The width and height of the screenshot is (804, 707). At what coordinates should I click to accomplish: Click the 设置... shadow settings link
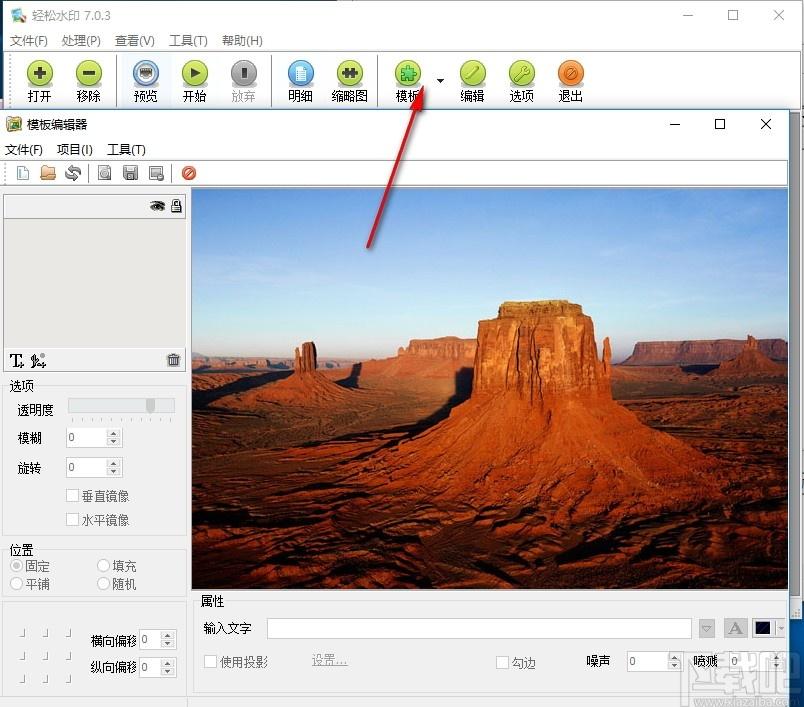[x=329, y=661]
